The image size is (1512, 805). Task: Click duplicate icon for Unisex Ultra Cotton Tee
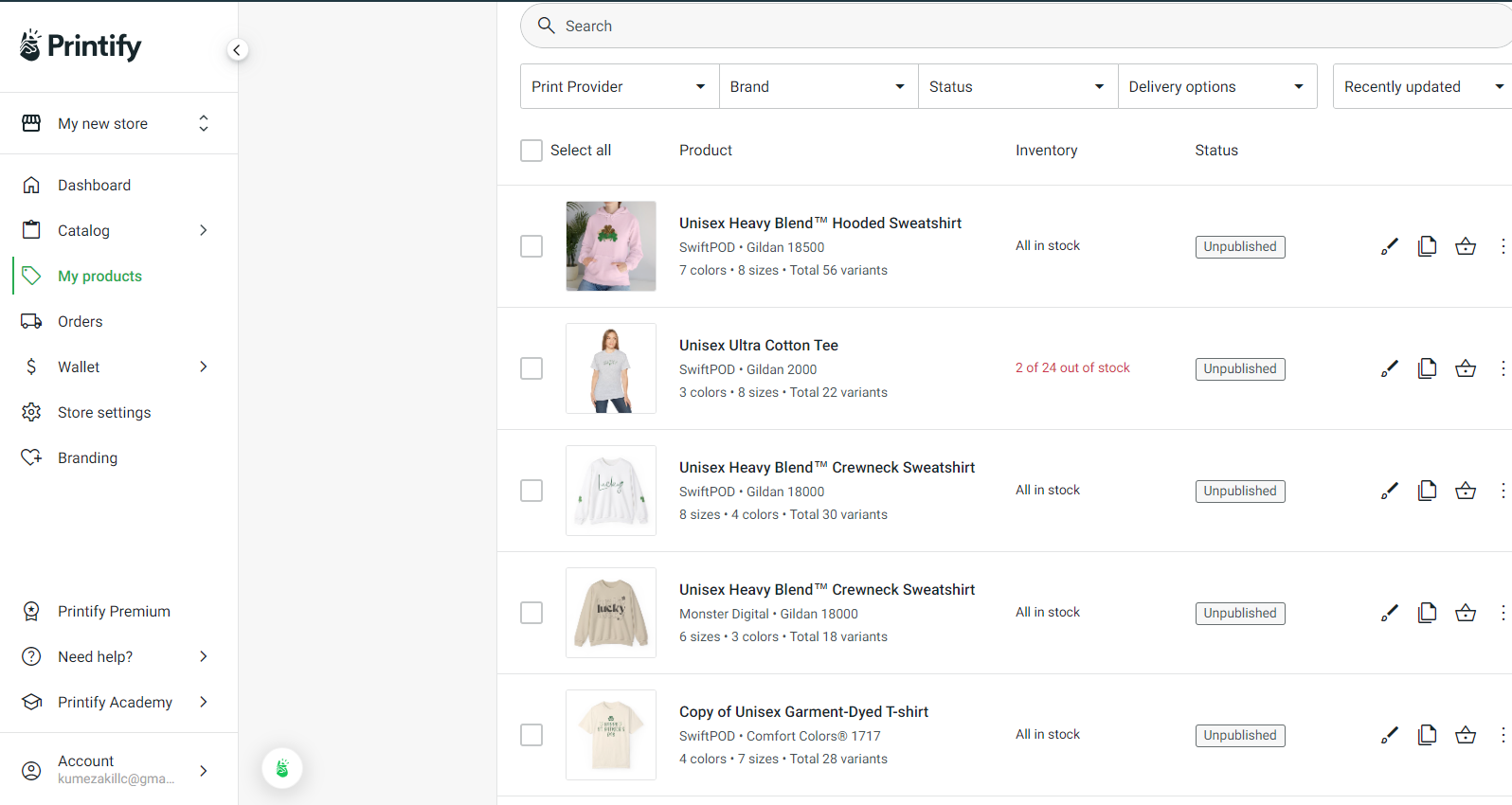point(1427,368)
